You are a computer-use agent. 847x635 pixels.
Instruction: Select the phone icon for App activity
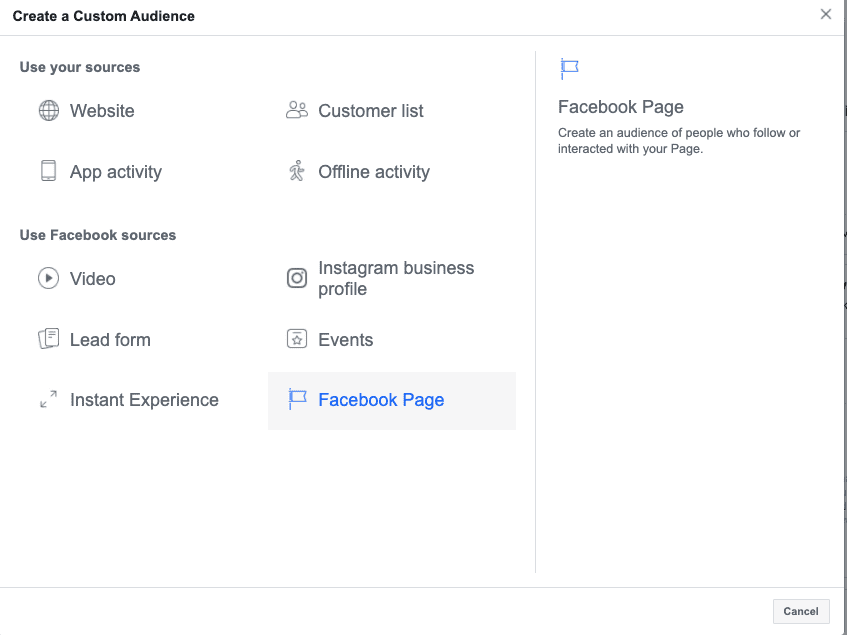pos(48,171)
